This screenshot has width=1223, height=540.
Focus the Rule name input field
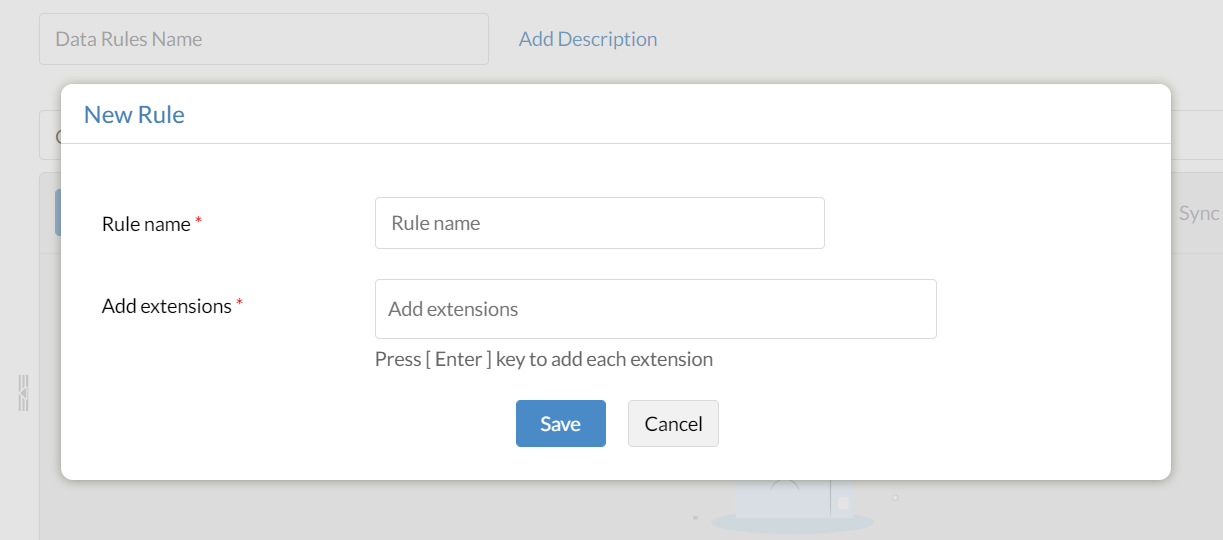point(599,223)
